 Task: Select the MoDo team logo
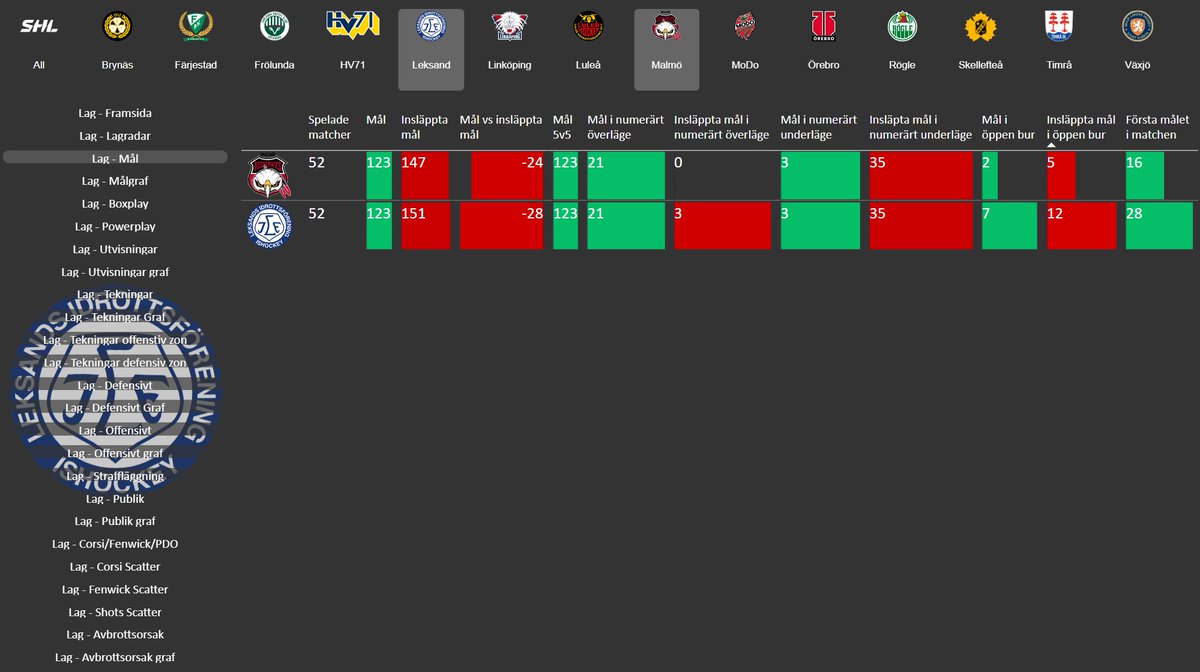(745, 26)
